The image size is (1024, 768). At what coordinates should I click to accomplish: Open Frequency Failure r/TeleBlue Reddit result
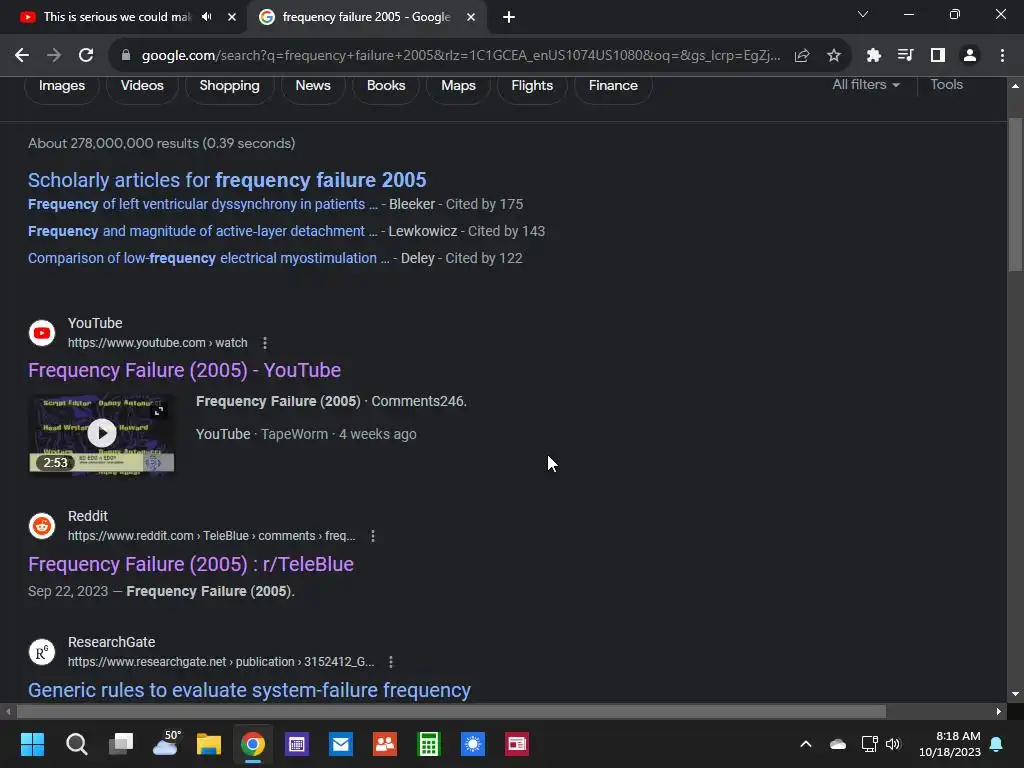pyautogui.click(x=191, y=564)
